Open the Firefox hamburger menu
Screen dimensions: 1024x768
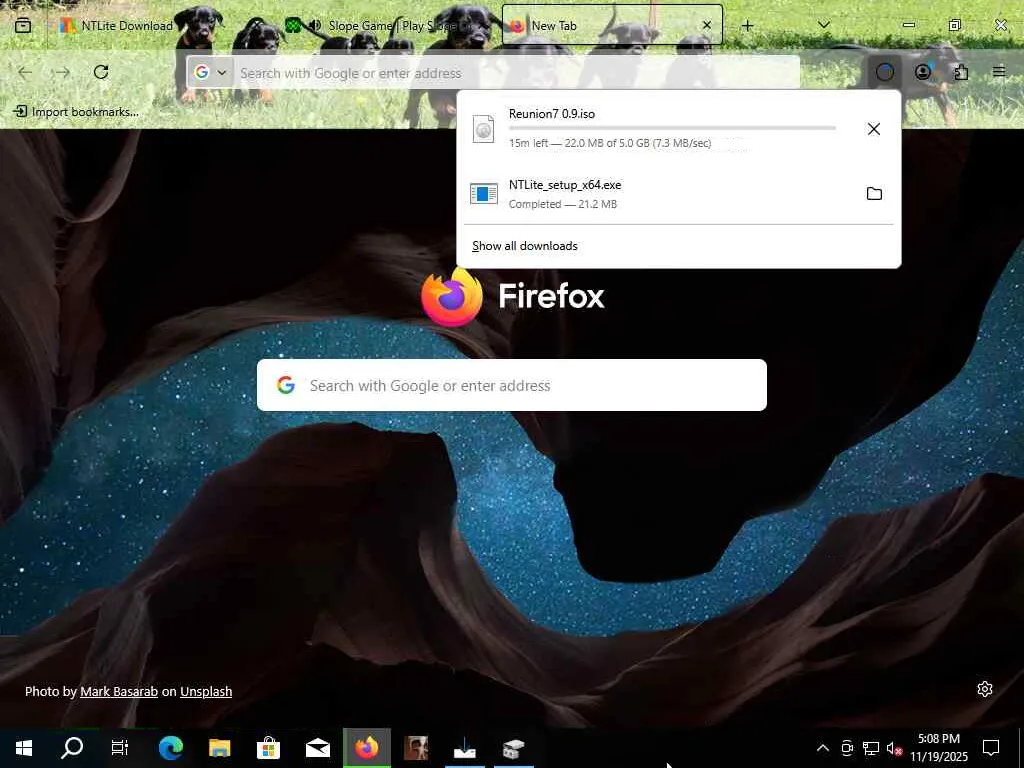click(x=999, y=72)
